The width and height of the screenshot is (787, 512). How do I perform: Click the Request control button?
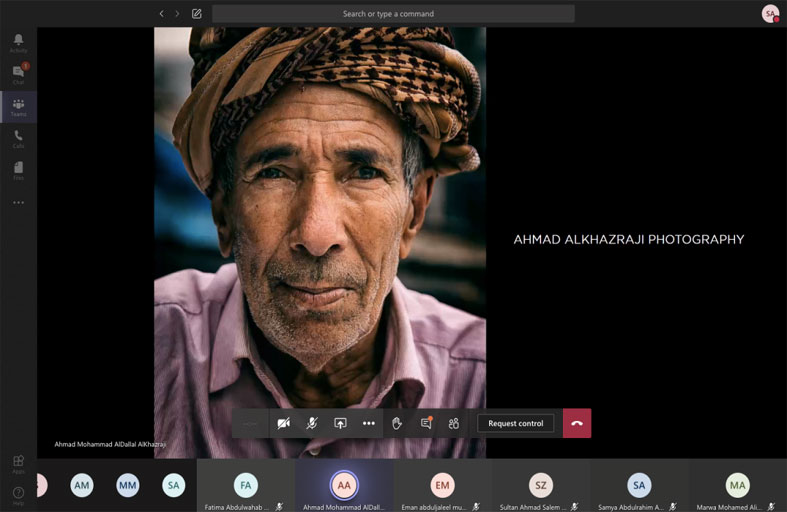[x=515, y=423]
